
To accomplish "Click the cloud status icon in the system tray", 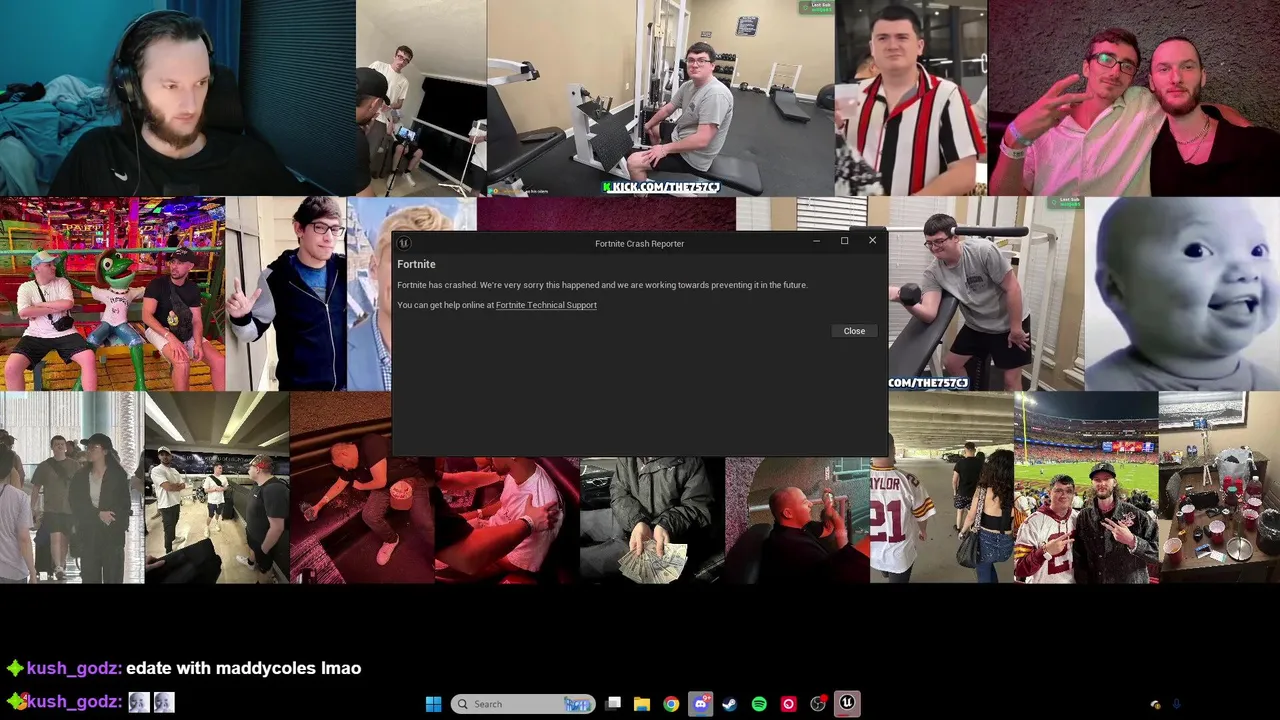I will [1156, 704].
